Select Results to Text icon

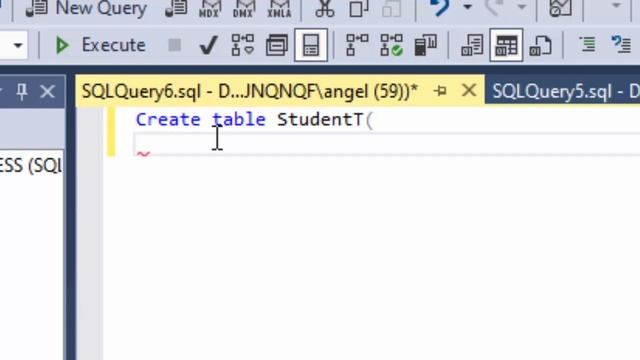tap(472, 45)
